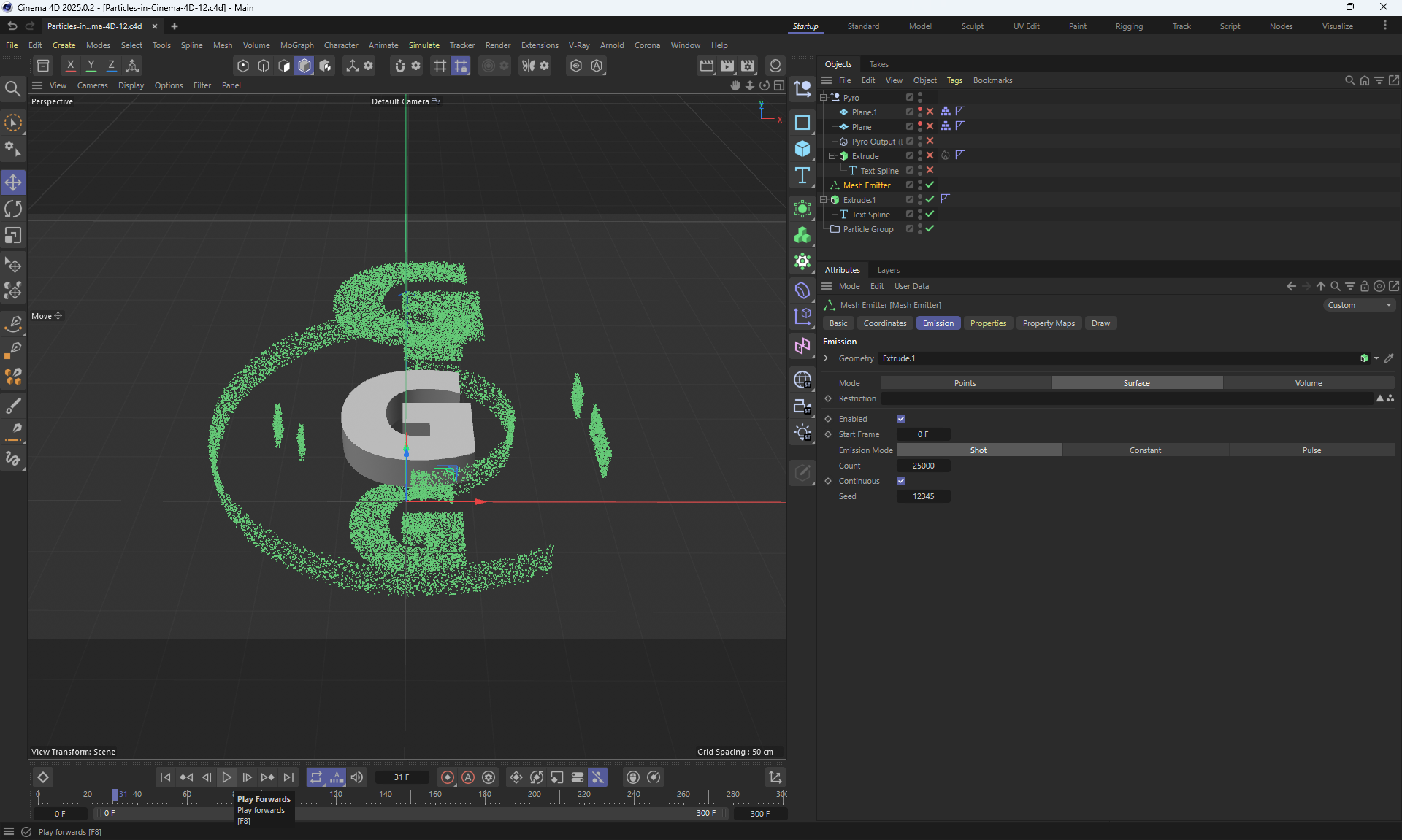Select Volume mode button
1402x840 pixels.
coord(1308,383)
